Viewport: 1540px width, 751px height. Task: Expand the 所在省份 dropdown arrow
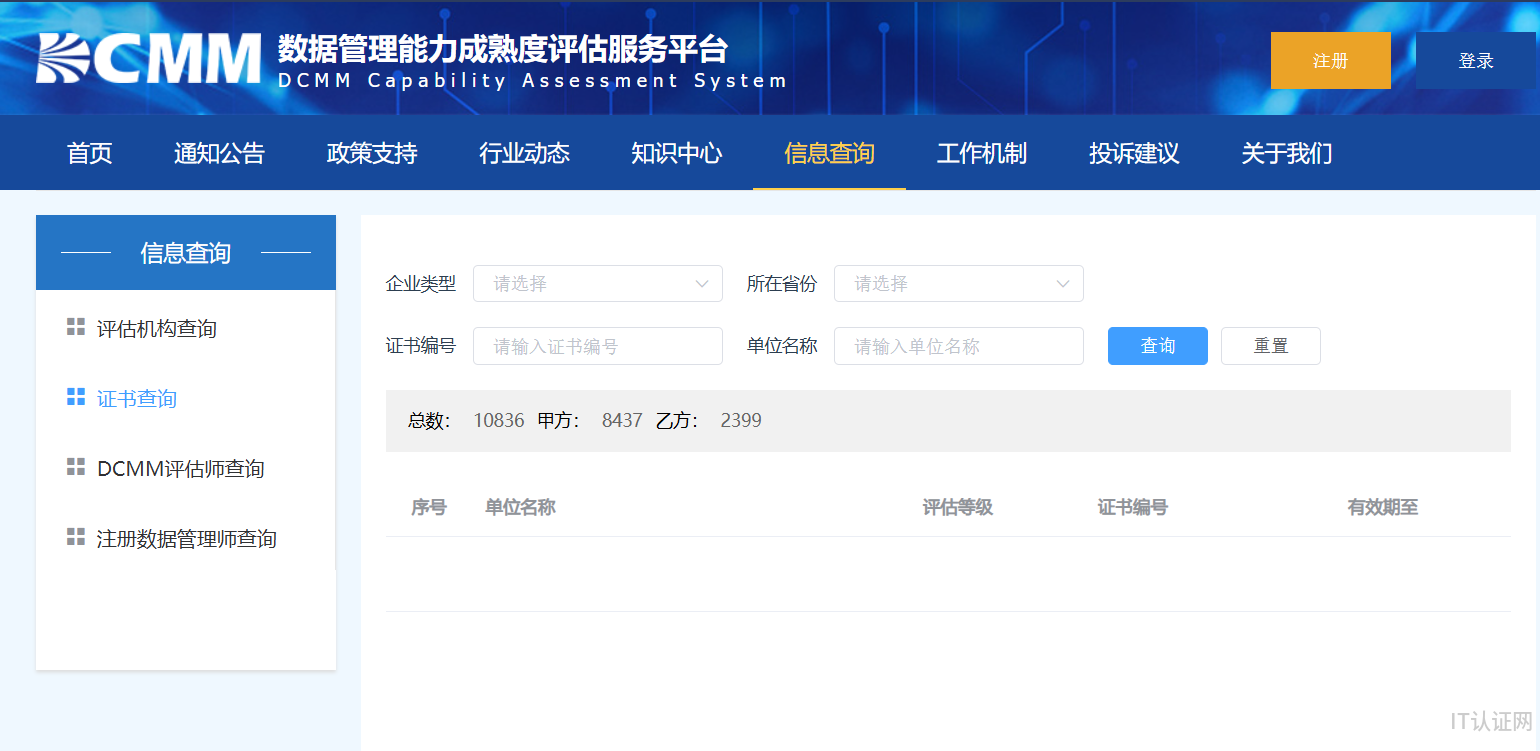click(1063, 284)
